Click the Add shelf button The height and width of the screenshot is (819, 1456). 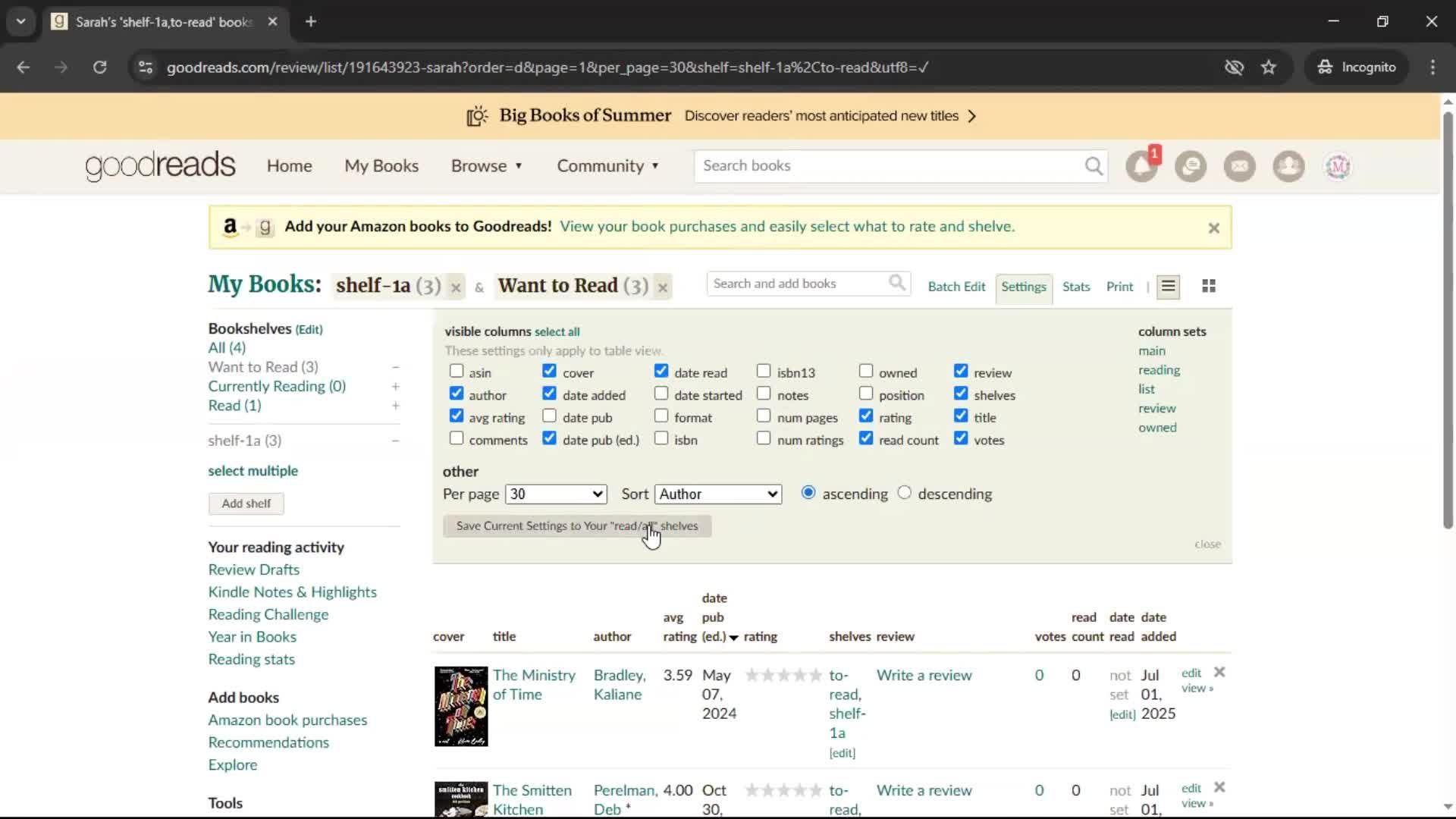click(246, 504)
